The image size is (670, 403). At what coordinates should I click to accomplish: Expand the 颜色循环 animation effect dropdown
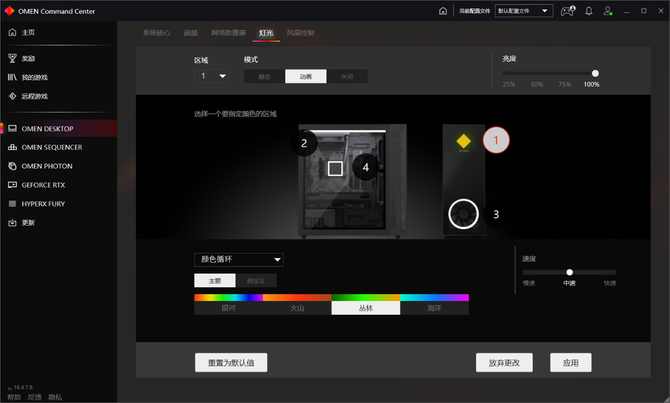tap(239, 260)
